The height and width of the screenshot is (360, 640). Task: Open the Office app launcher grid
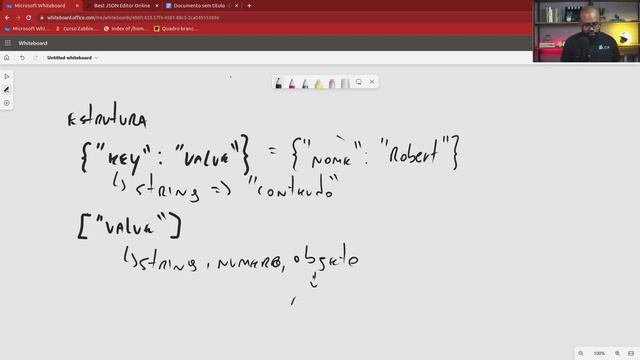[x=8, y=43]
